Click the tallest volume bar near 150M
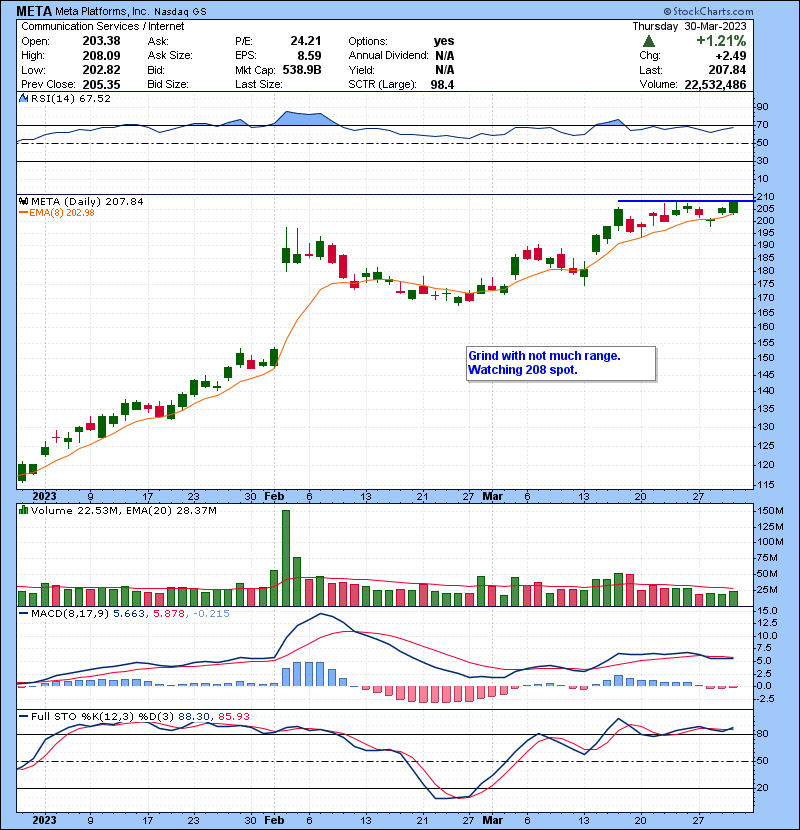Screen dimensions: 800x830 [x=286, y=558]
